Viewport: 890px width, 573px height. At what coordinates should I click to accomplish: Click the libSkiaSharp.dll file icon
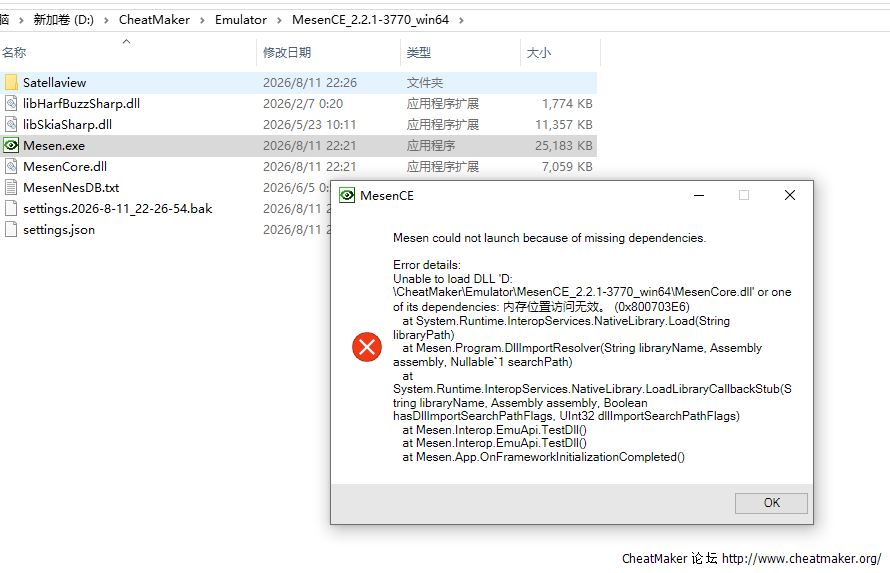11,124
